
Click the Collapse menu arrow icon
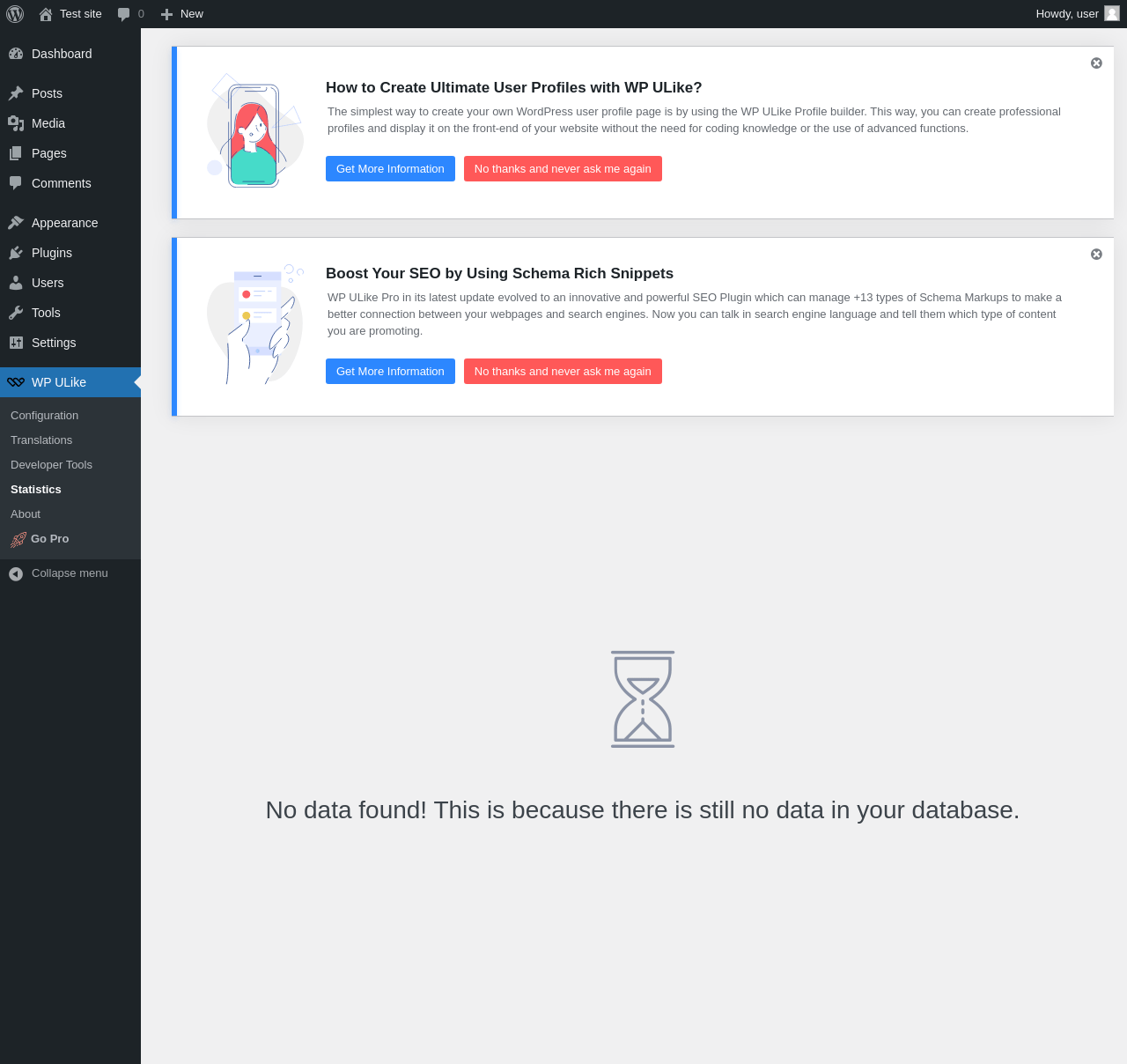16,573
